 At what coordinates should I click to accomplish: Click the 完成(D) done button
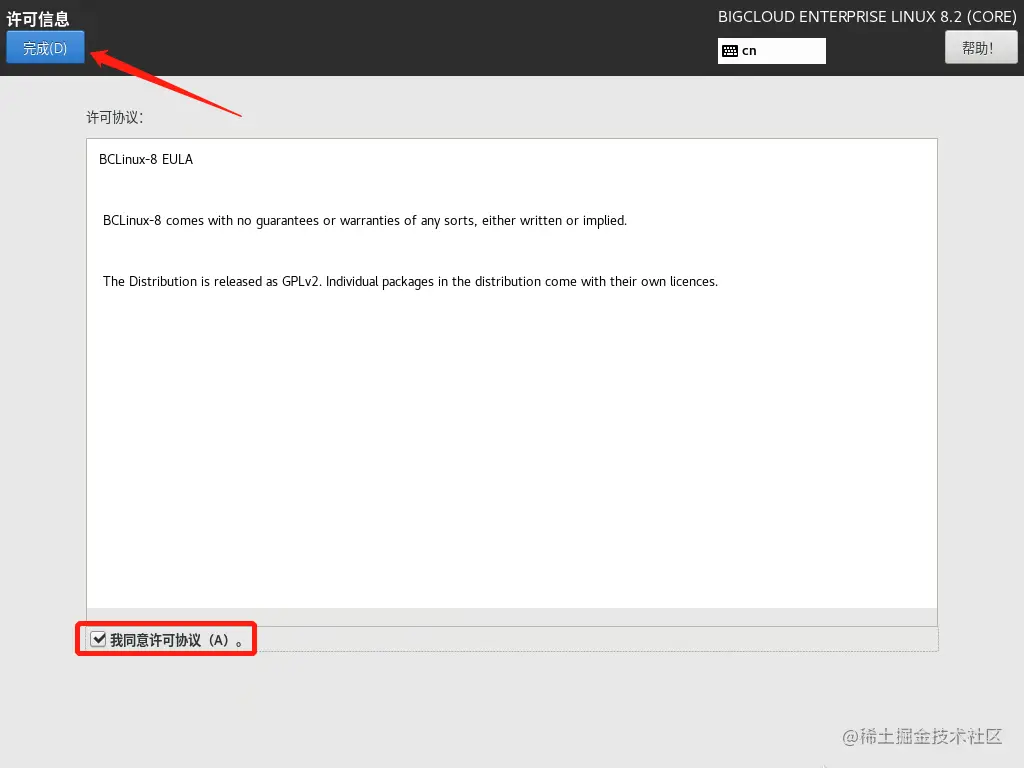click(45, 48)
